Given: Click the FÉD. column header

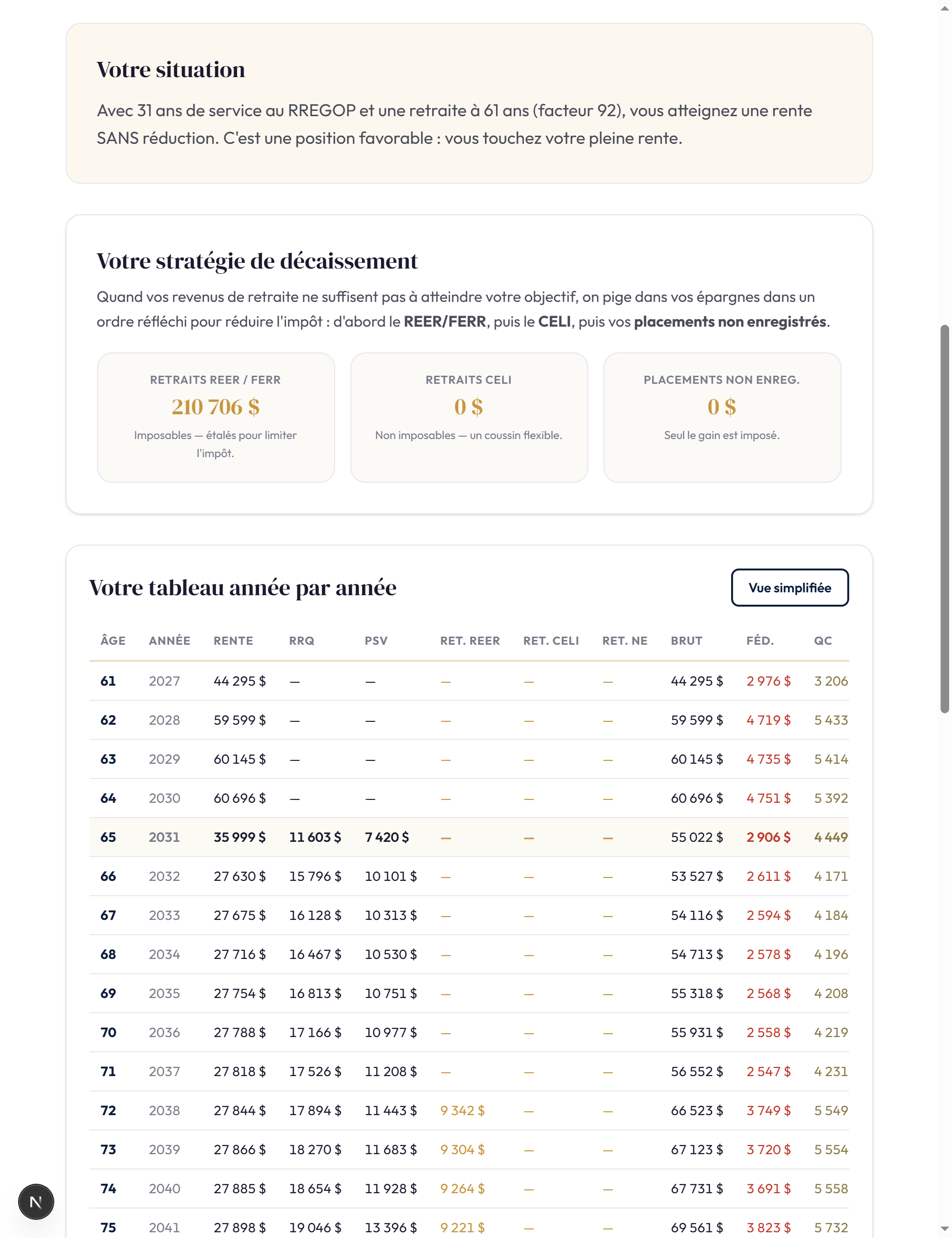Looking at the screenshot, I should [760, 640].
